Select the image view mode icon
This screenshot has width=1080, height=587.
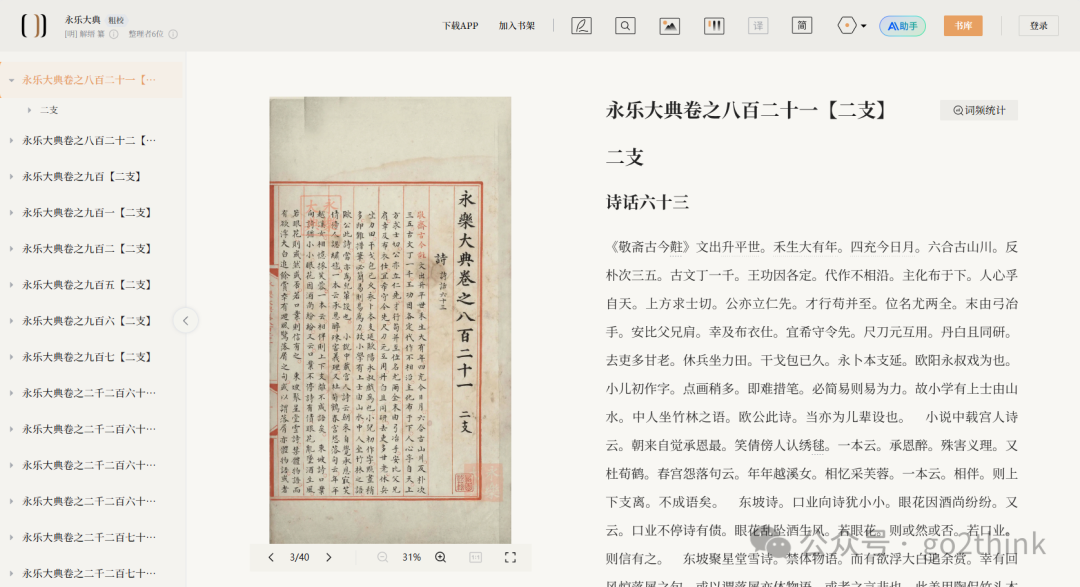[669, 26]
